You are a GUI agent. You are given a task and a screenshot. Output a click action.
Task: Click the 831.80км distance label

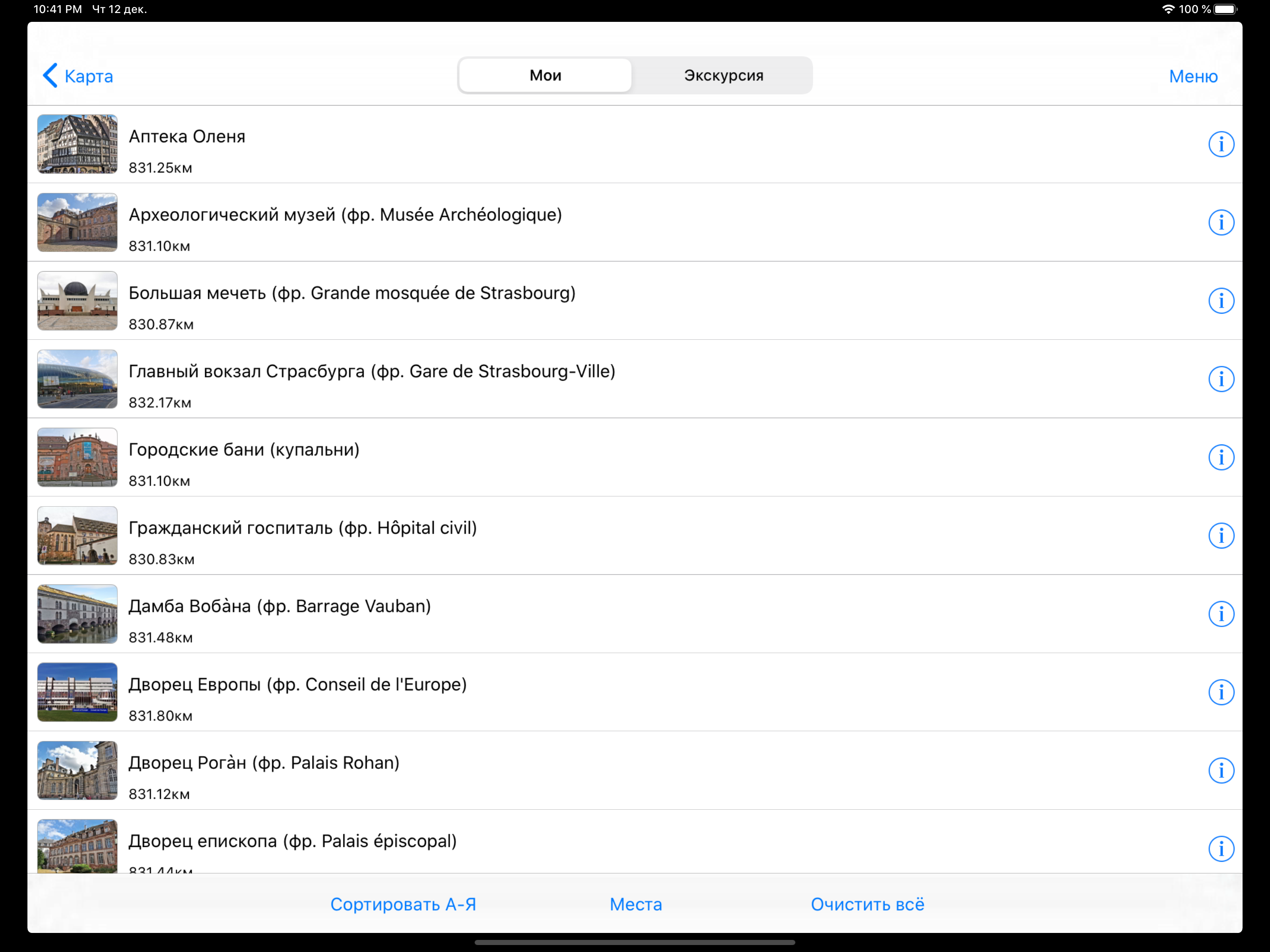click(x=160, y=716)
